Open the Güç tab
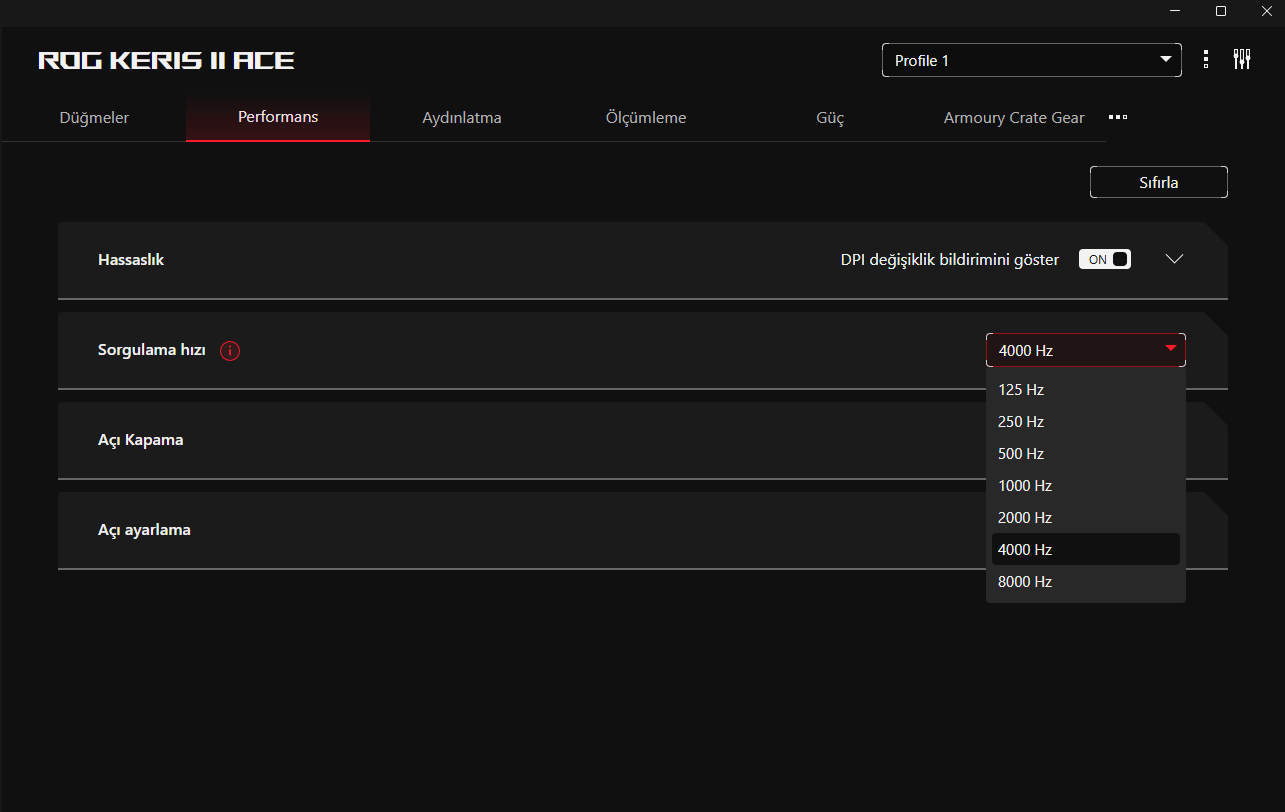The image size is (1285, 812). point(830,118)
